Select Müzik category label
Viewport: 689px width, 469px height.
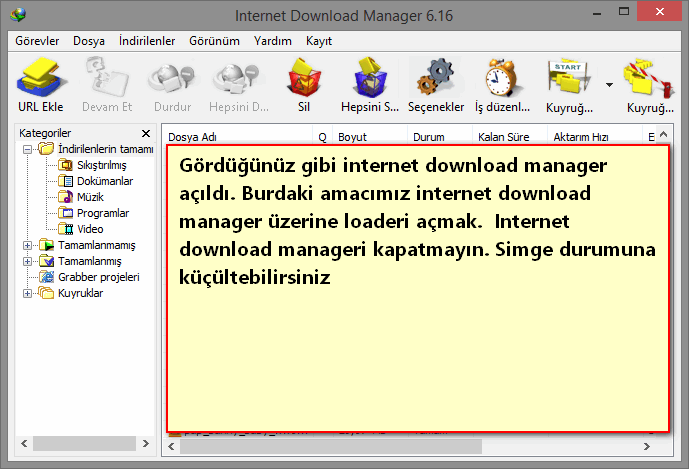(x=90, y=197)
